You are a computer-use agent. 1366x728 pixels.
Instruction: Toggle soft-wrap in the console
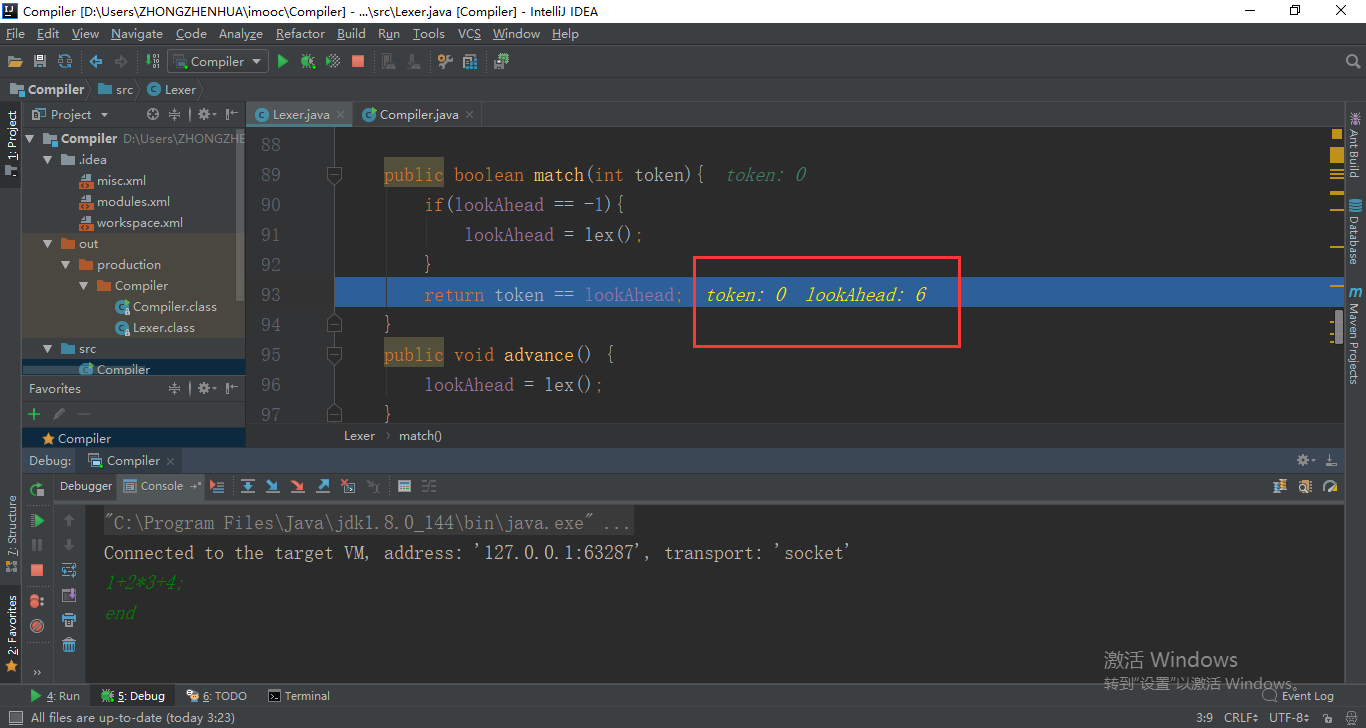pyautogui.click(x=69, y=569)
